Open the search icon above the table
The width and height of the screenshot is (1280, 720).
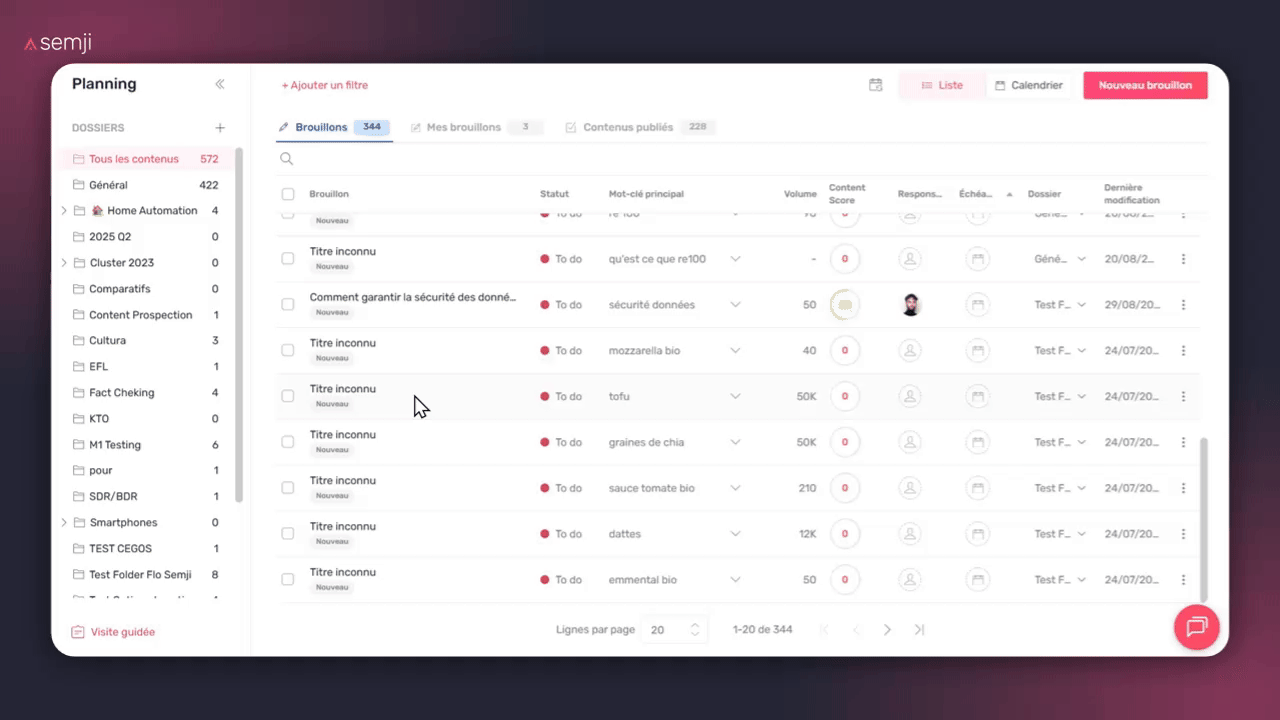[x=287, y=159]
